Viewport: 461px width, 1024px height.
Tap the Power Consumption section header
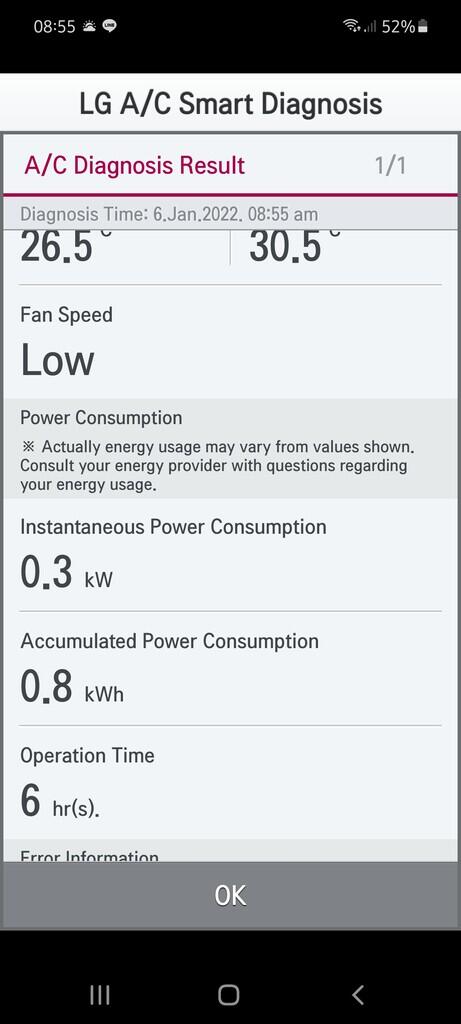tap(101, 417)
